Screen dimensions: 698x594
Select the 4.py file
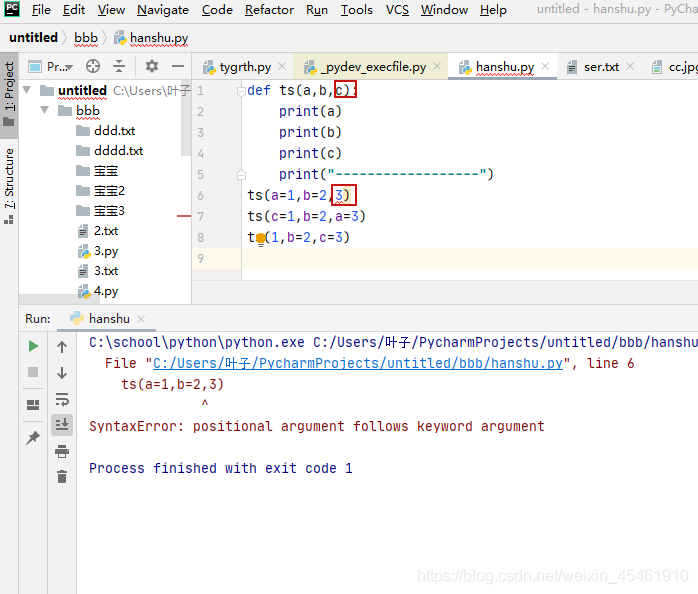(x=98, y=291)
